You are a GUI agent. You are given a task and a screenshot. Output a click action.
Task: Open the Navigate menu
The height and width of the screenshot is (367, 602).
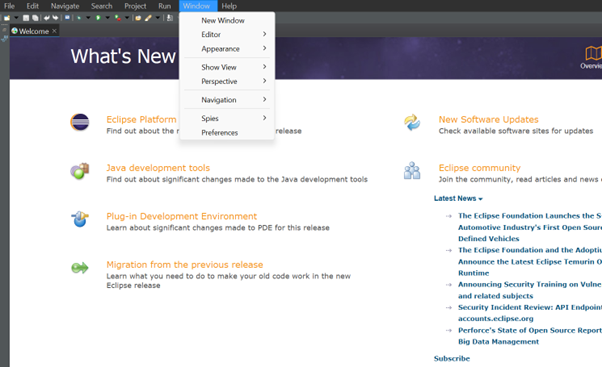coord(65,6)
